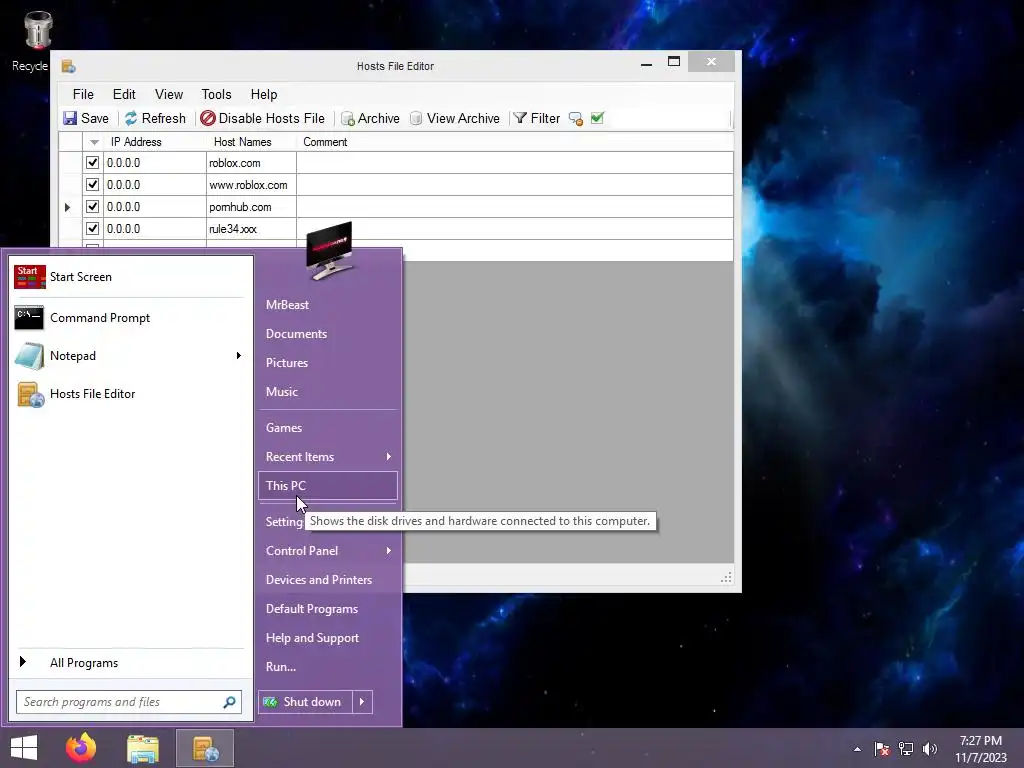The image size is (1024, 768).
Task: Click Disable Hosts File in toolbar
Action: 263,118
